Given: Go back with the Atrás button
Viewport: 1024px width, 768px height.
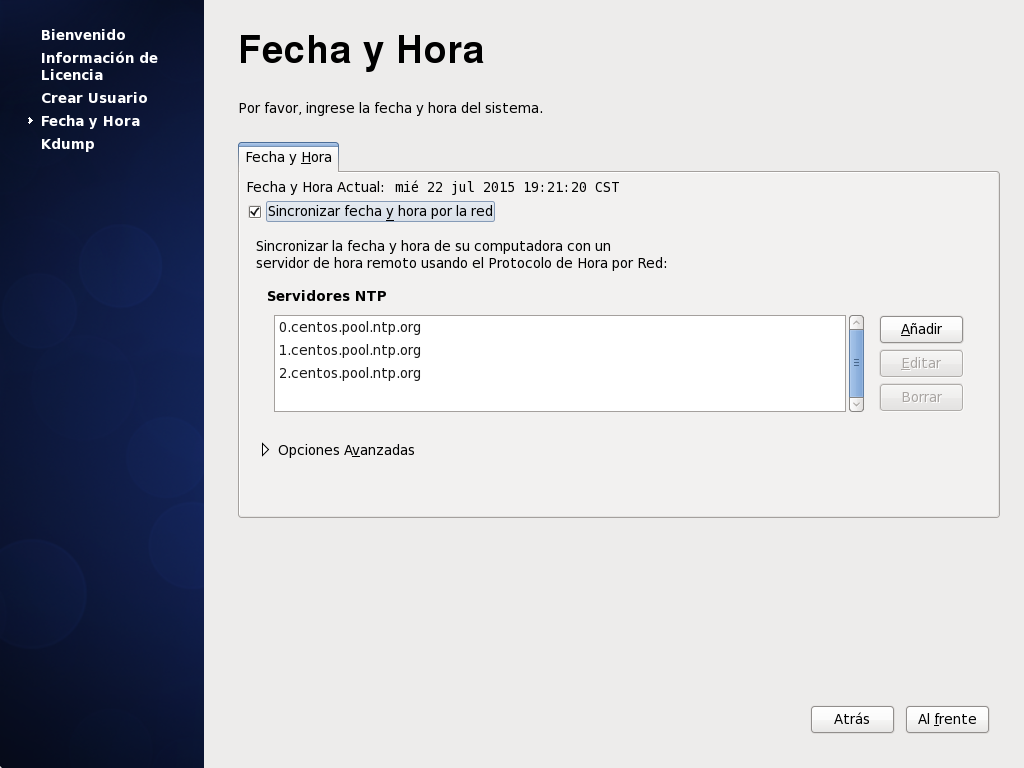Looking at the screenshot, I should tap(851, 719).
